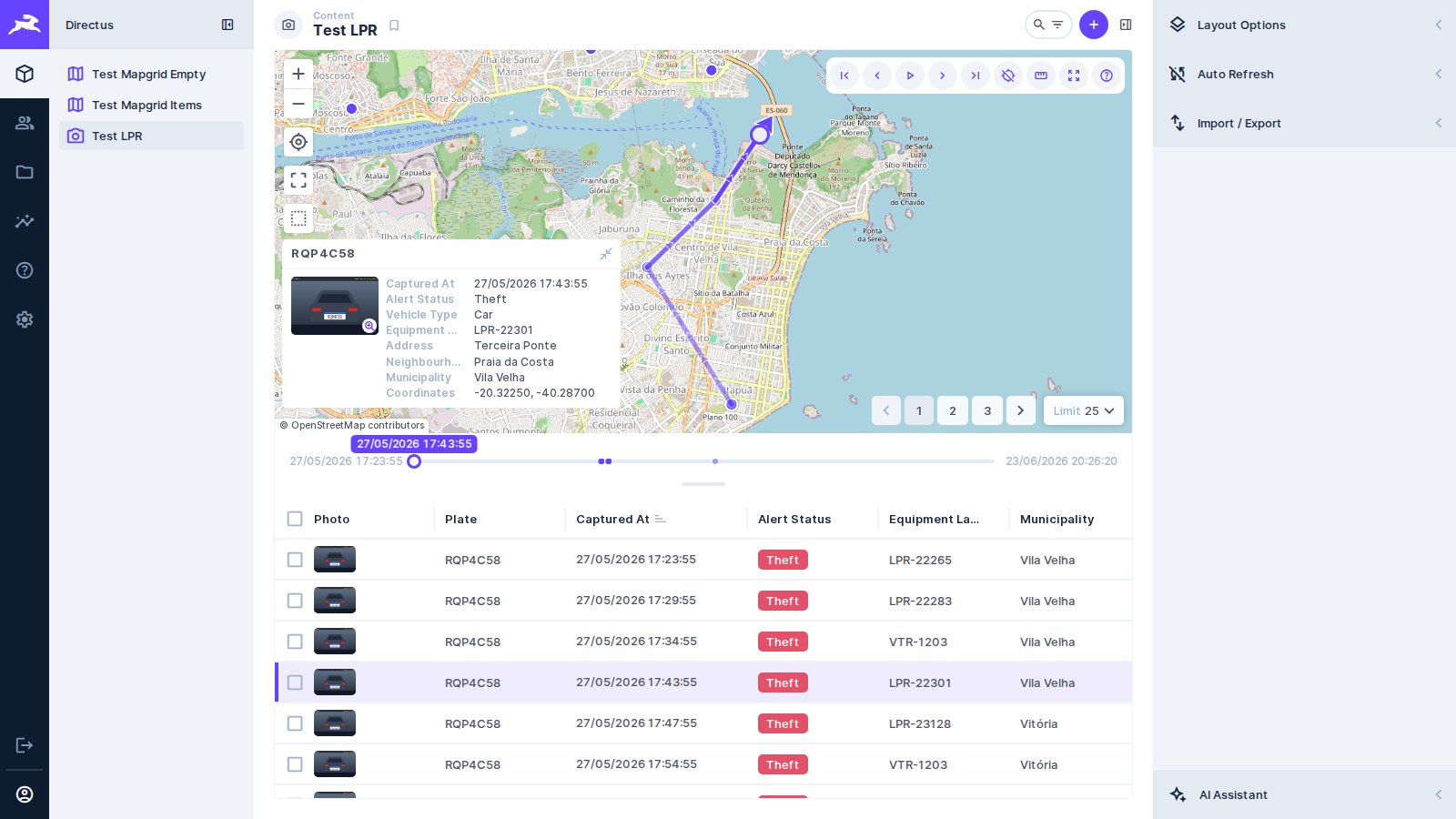Screen dimensions: 1456x819
Task: Expand Auto Refresh panel
Action: (x=1304, y=74)
